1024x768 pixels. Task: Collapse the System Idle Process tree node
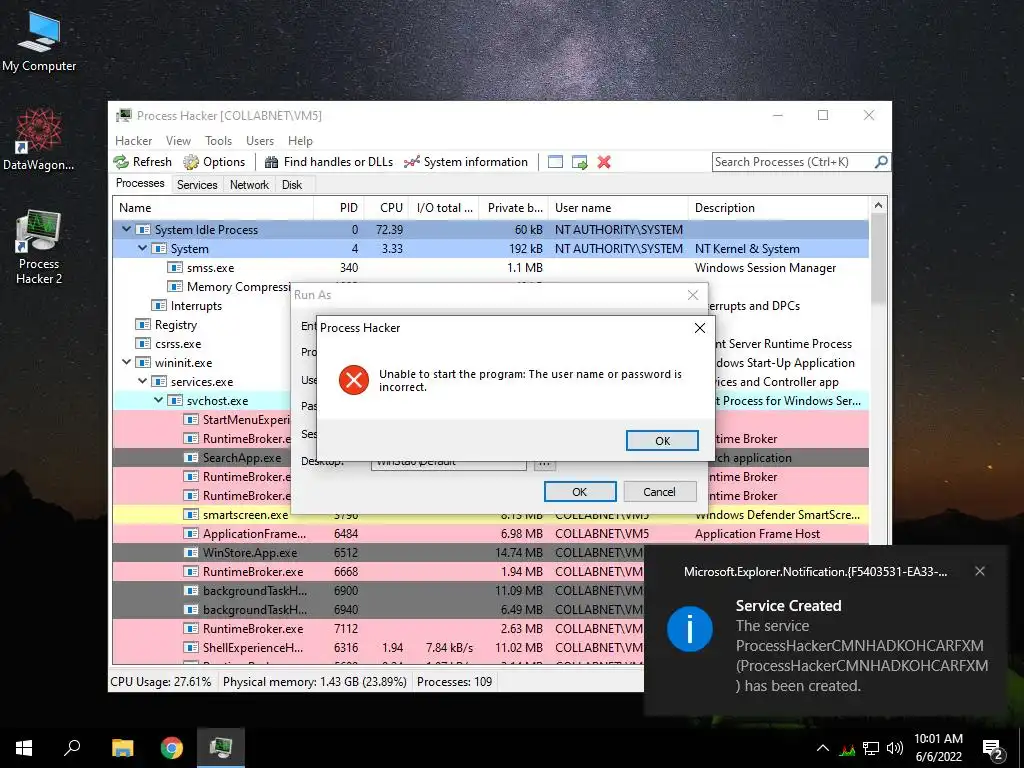pos(126,229)
